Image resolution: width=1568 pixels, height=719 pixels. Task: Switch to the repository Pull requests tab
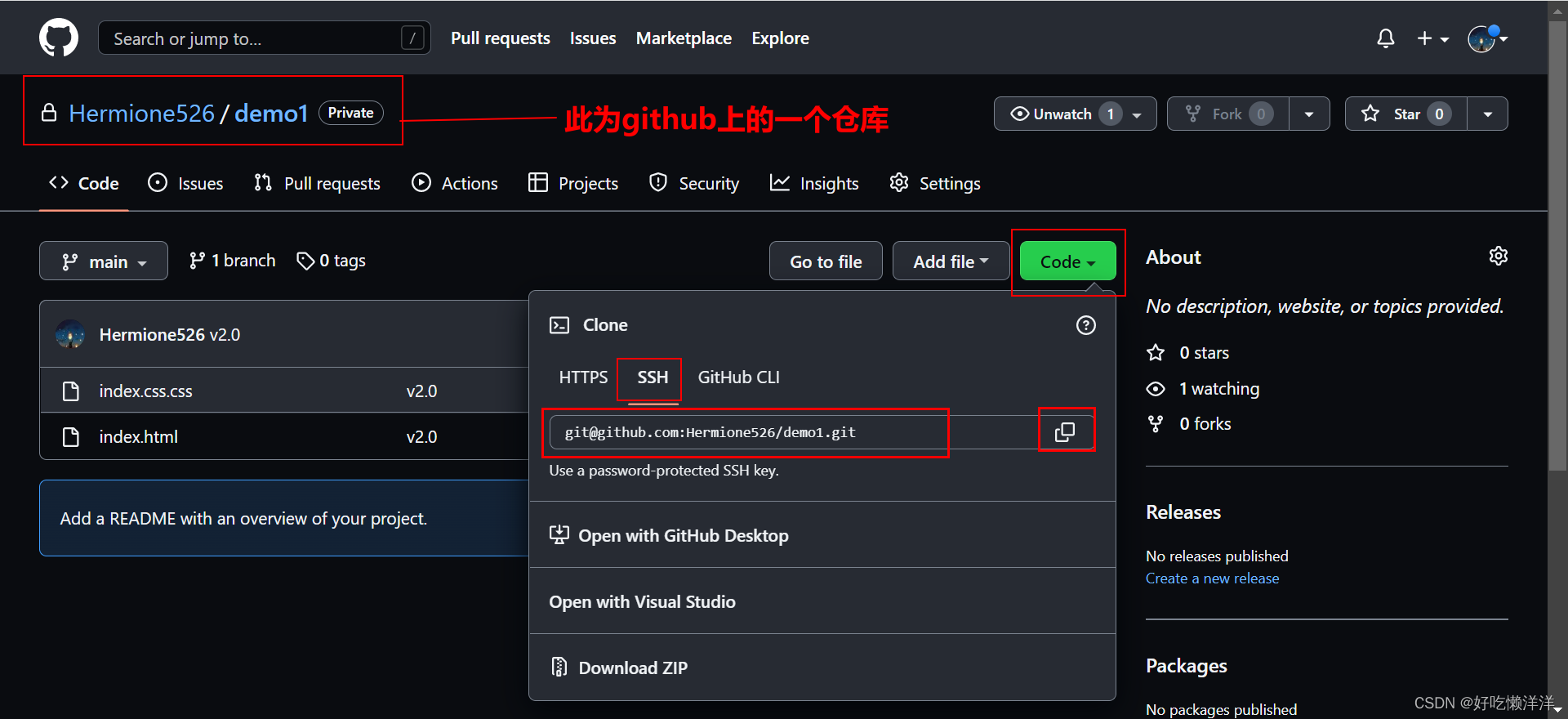[317, 183]
